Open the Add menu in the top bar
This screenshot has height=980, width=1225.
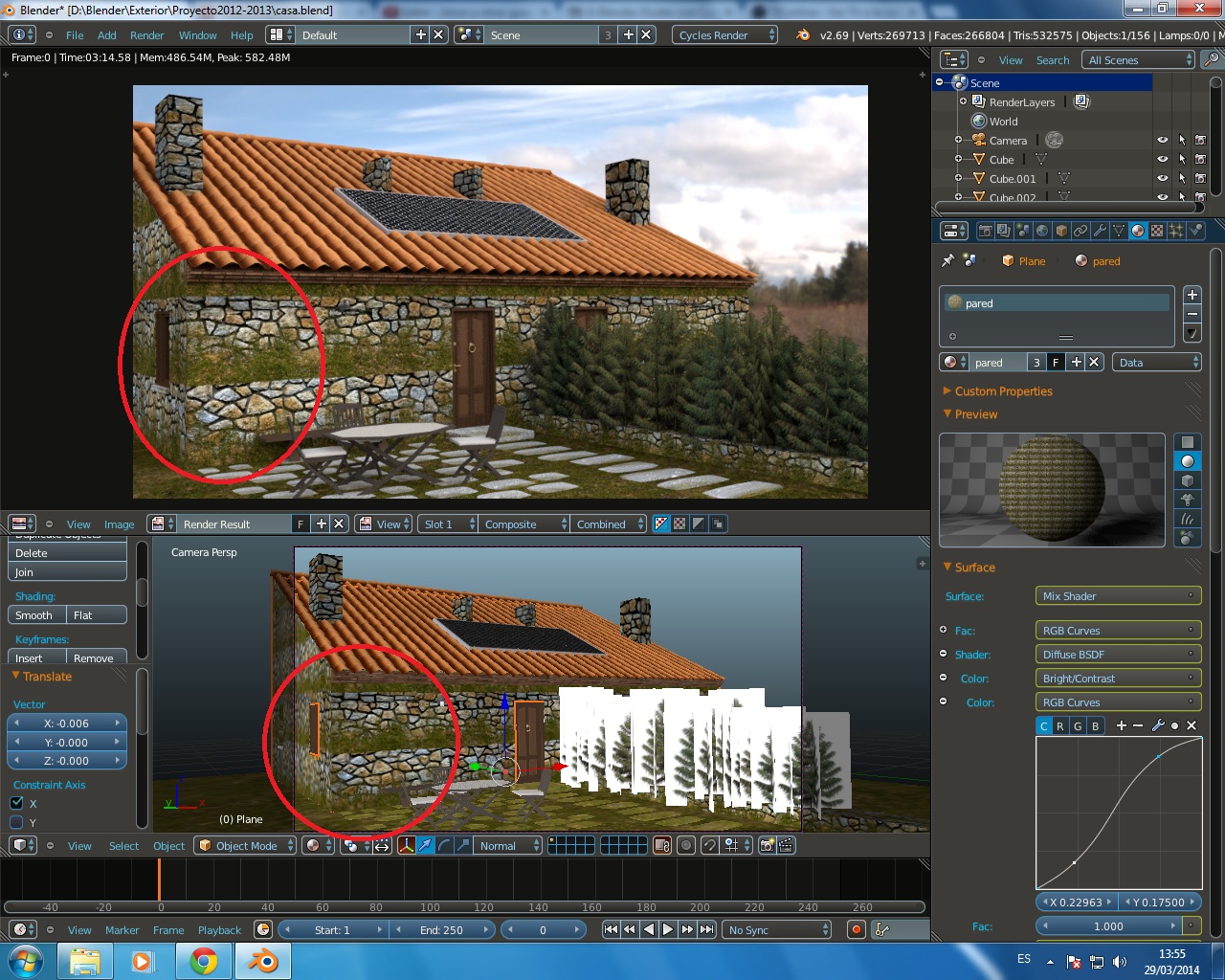(106, 34)
